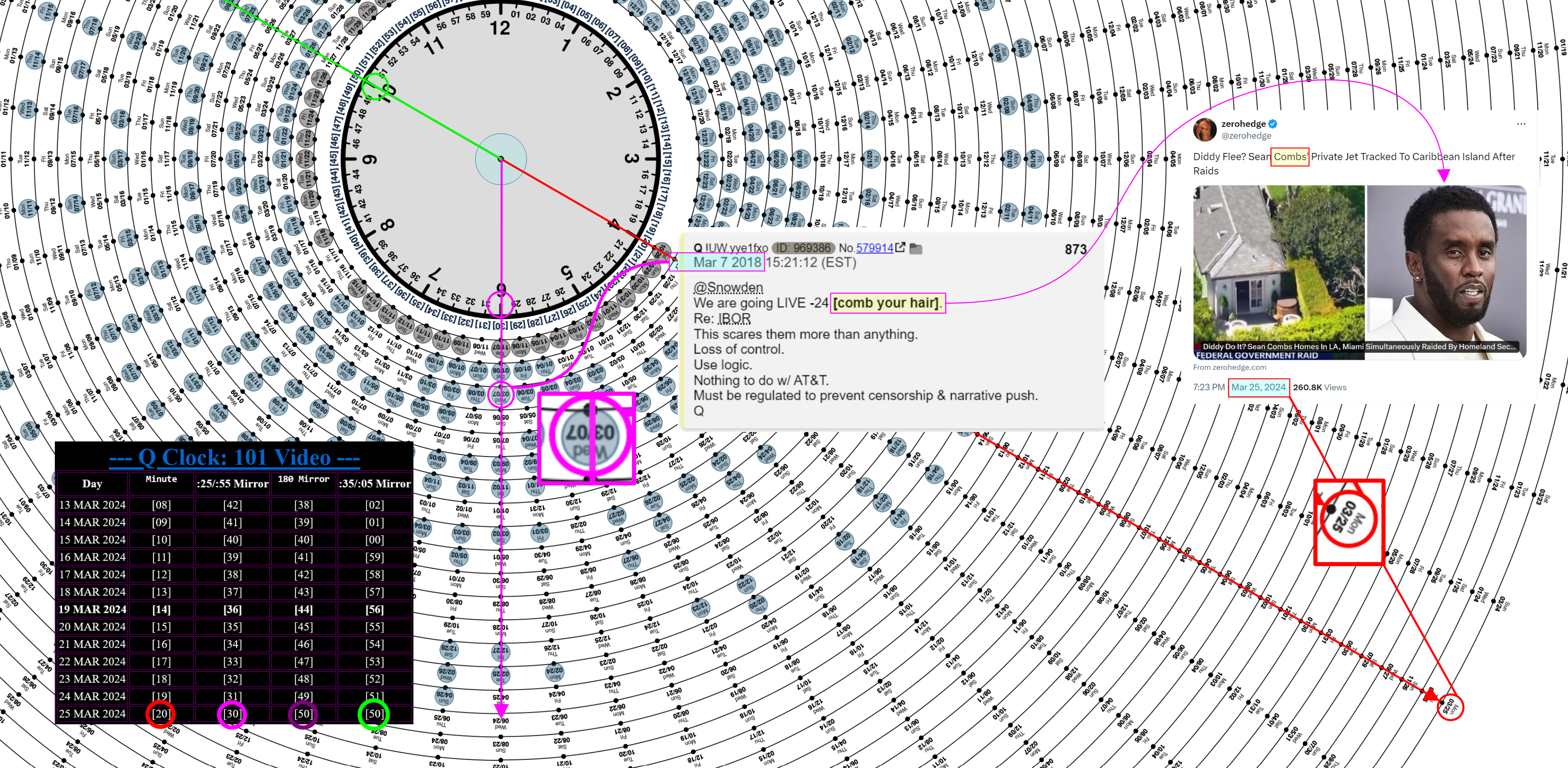The image size is (1568, 768).
Task: Click the 15:21:12 (EST) timestamp
Action: (811, 262)
